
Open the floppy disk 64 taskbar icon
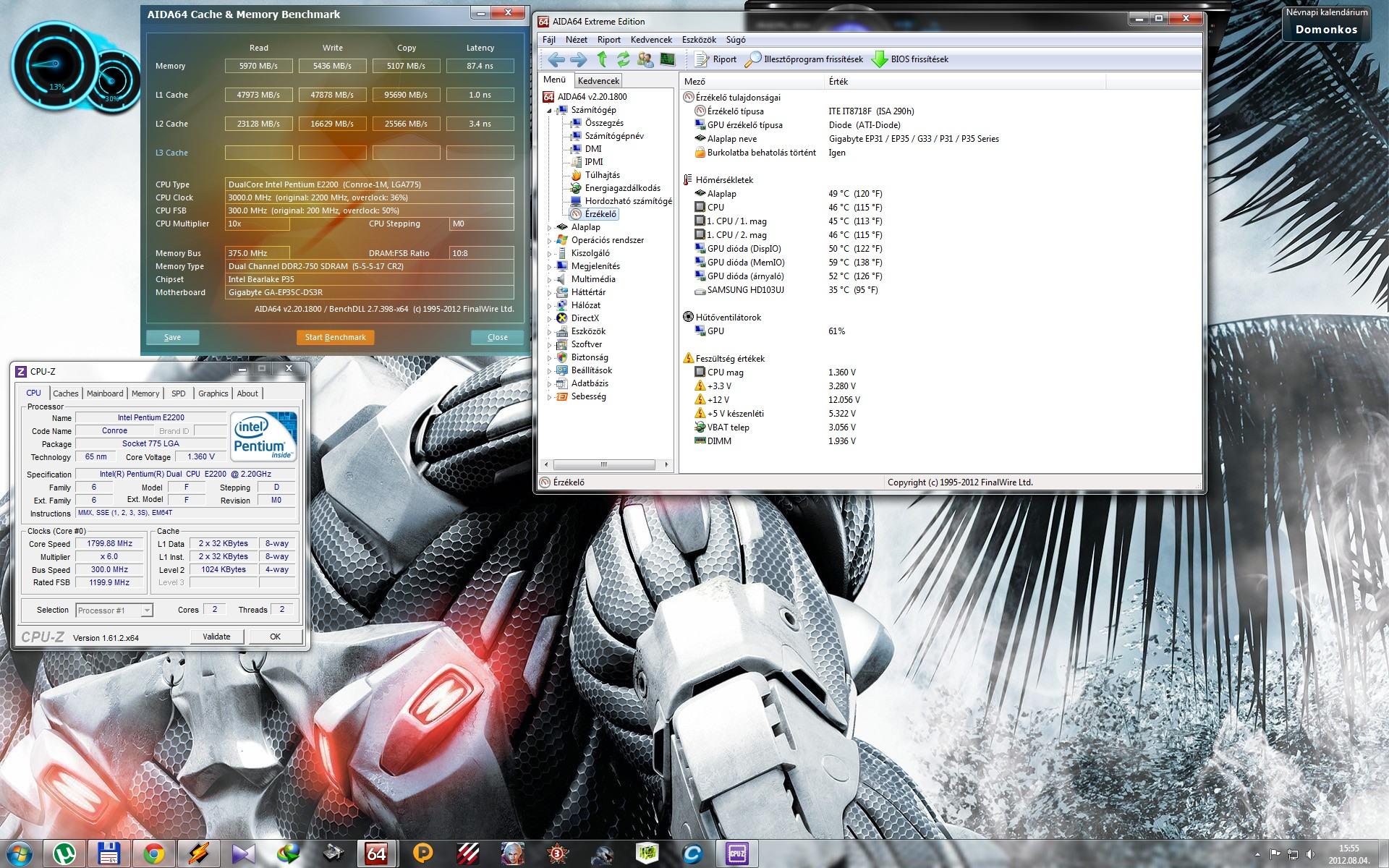click(x=109, y=854)
